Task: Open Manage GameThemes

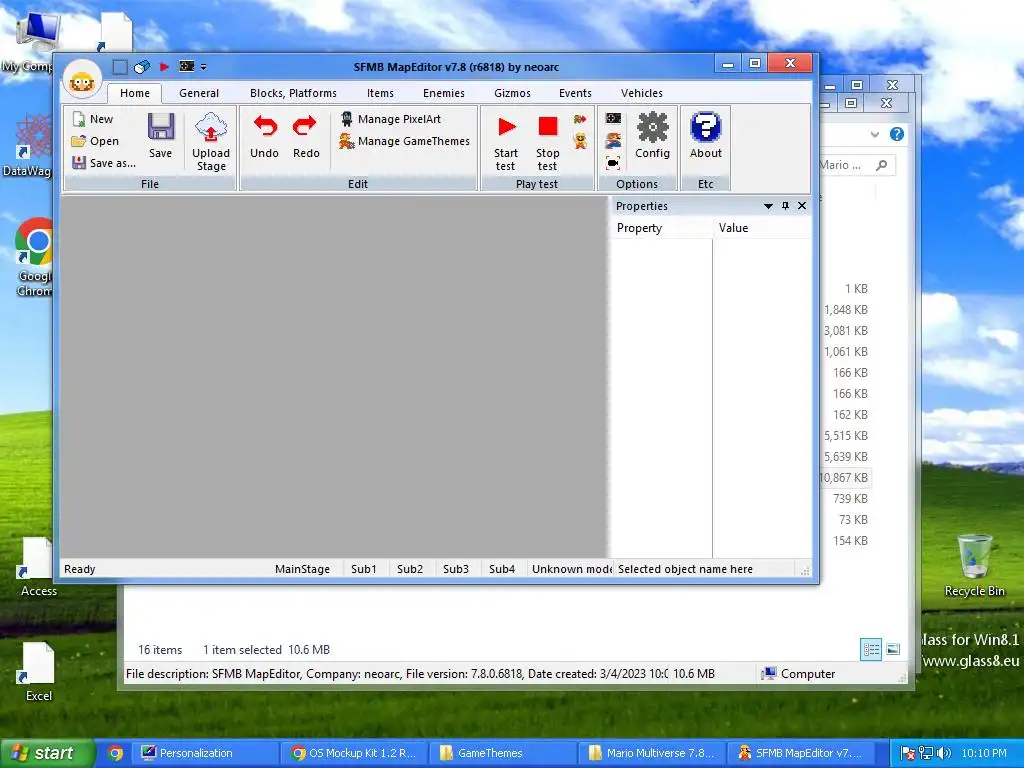Action: pyautogui.click(x=404, y=141)
